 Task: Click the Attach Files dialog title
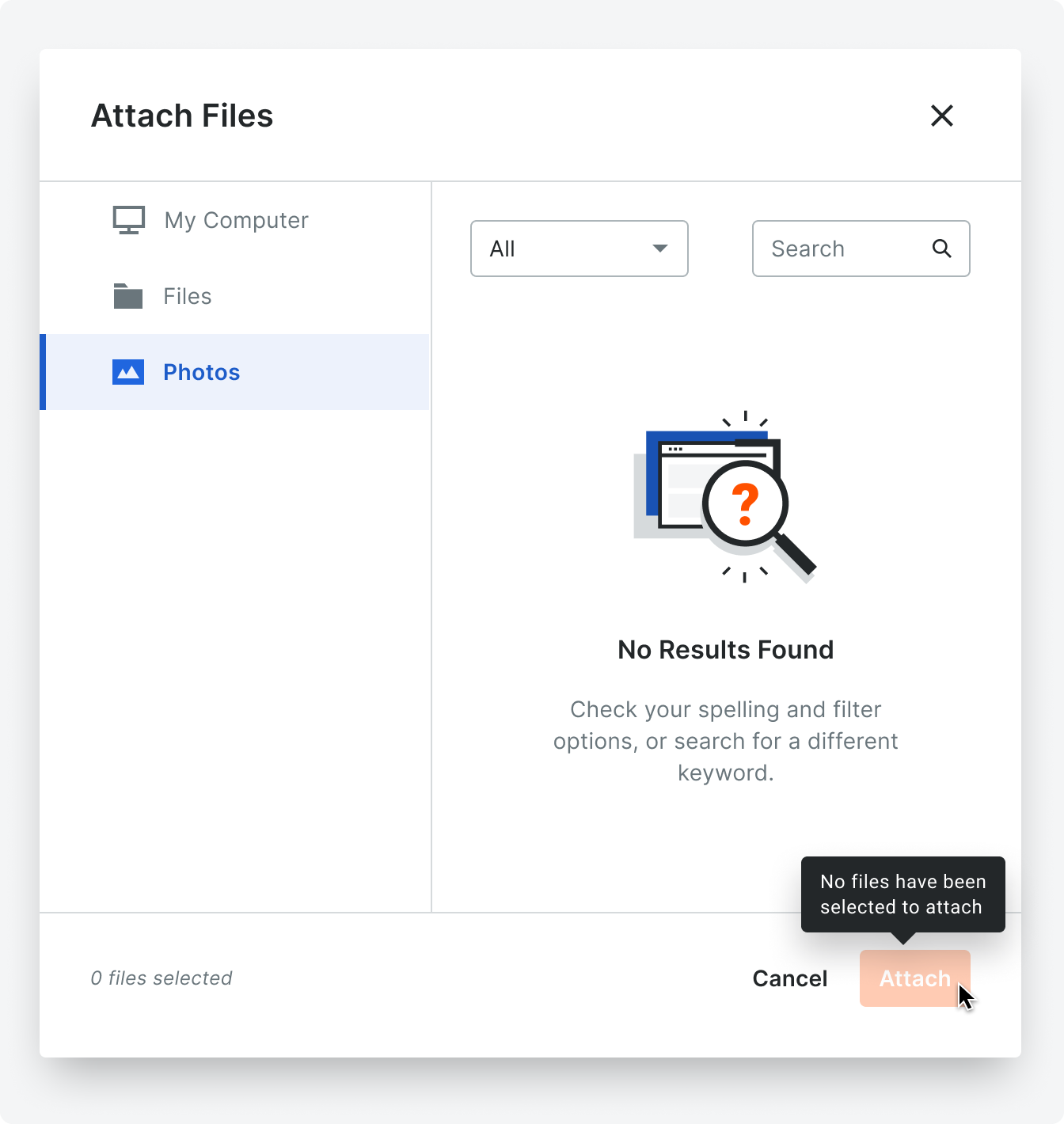pyautogui.click(x=182, y=116)
